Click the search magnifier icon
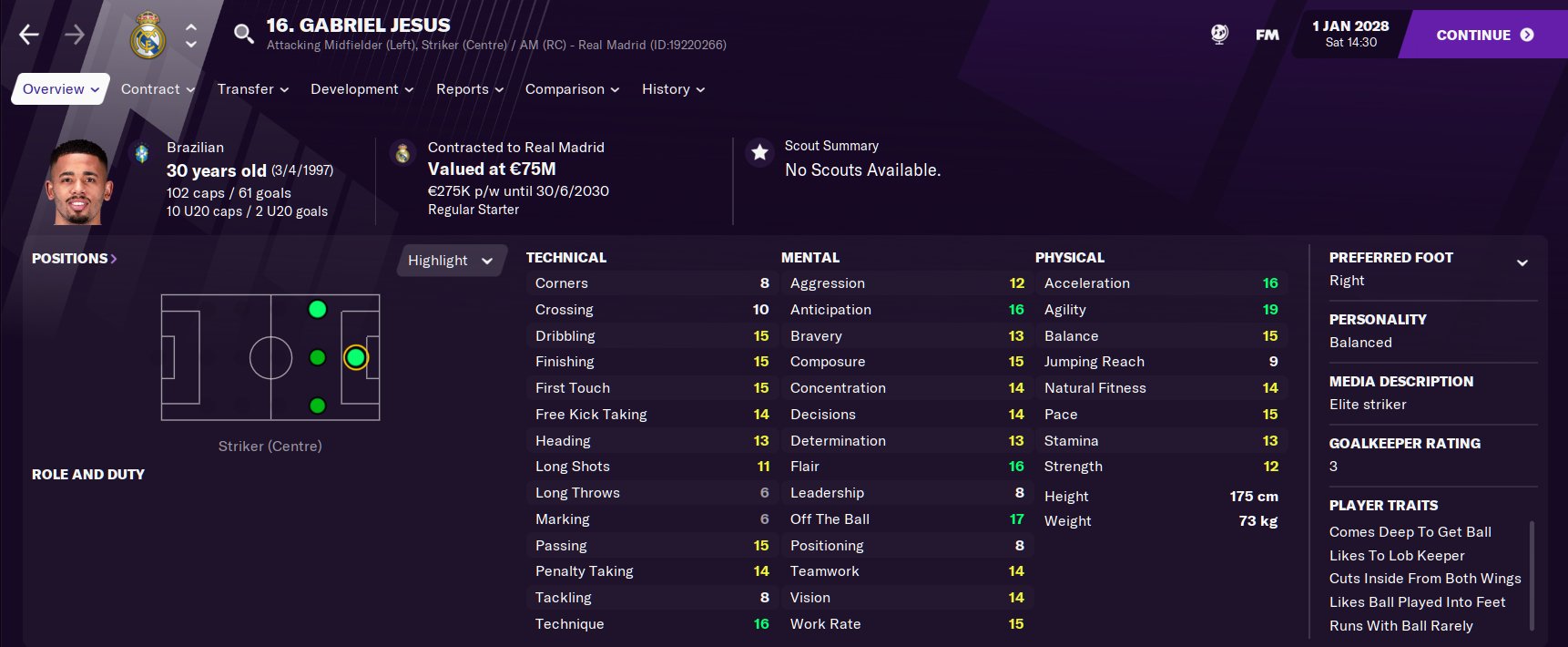The height and width of the screenshot is (647, 1568). click(x=243, y=35)
